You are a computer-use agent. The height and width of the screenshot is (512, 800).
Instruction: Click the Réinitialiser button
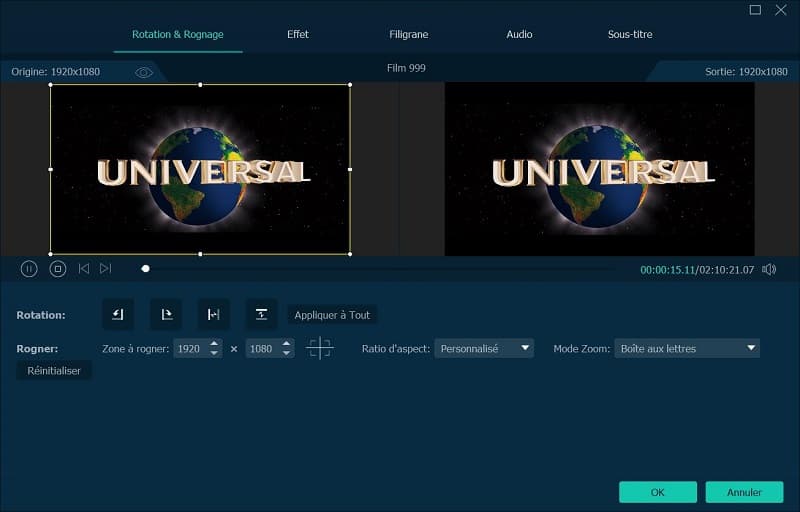pyautogui.click(x=54, y=371)
